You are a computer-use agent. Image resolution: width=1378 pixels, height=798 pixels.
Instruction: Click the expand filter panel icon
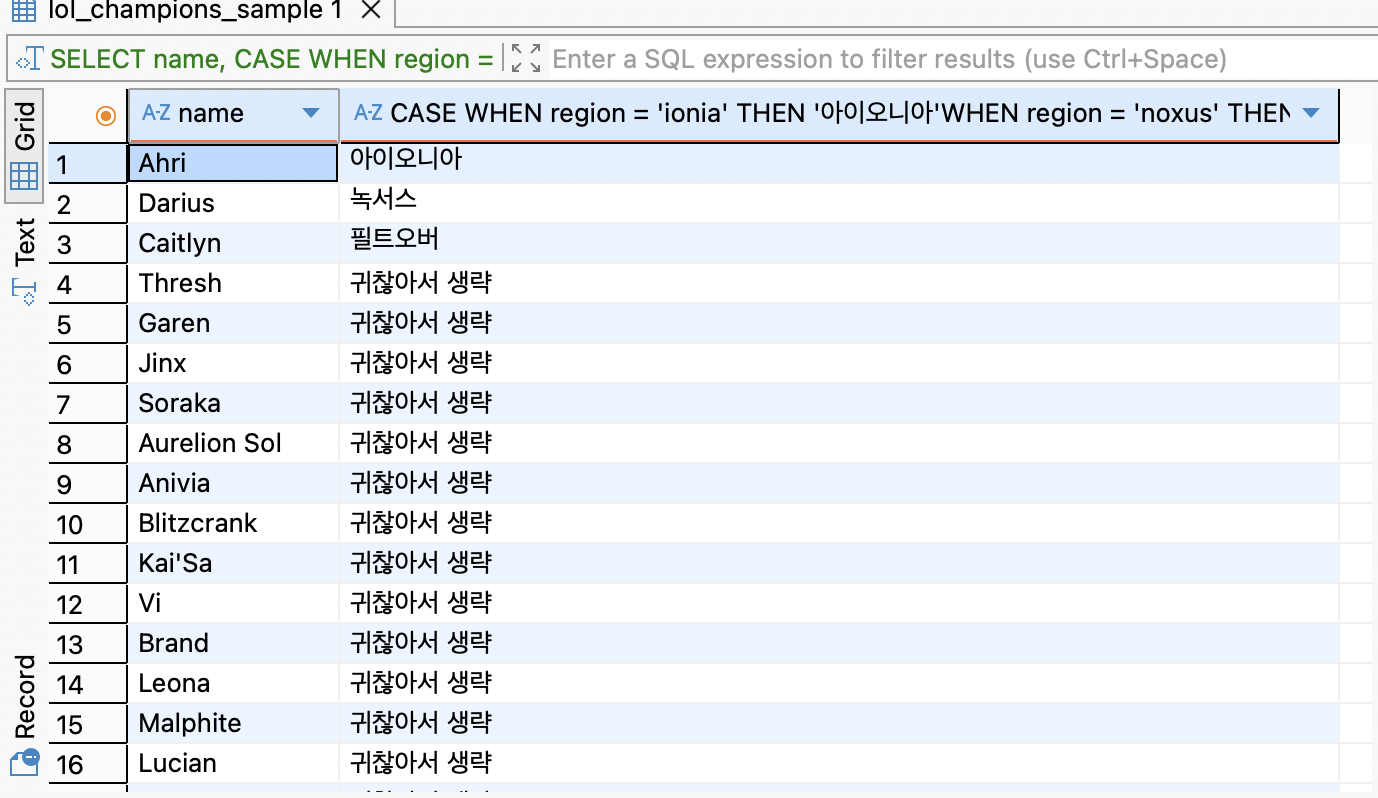(525, 59)
